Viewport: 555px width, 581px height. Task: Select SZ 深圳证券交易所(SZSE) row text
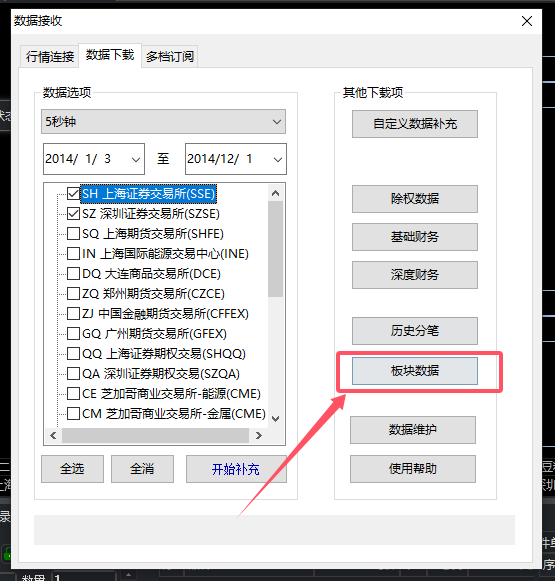pyautogui.click(x=151, y=214)
